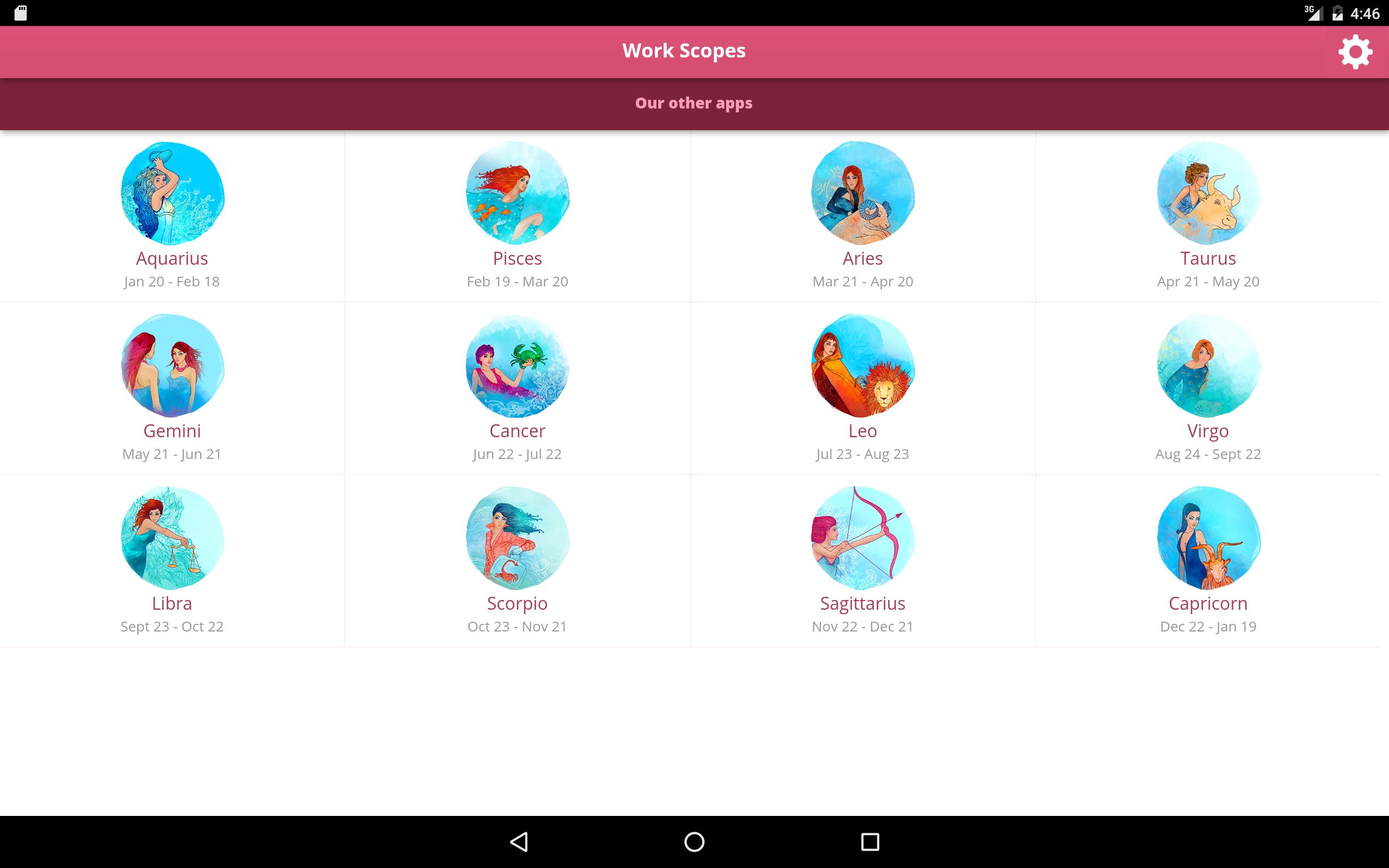View Gemini date range May 21 - Jun 21
The width and height of the screenshot is (1389, 868).
tap(171, 453)
